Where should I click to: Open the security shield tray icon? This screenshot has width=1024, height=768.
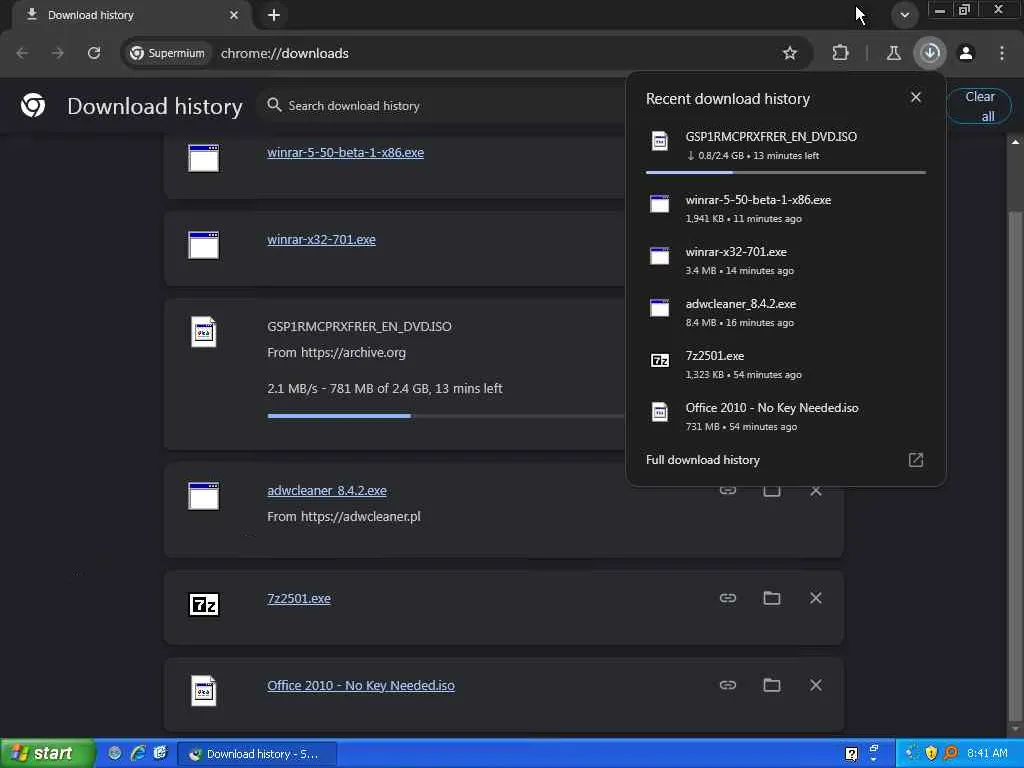tap(931, 753)
